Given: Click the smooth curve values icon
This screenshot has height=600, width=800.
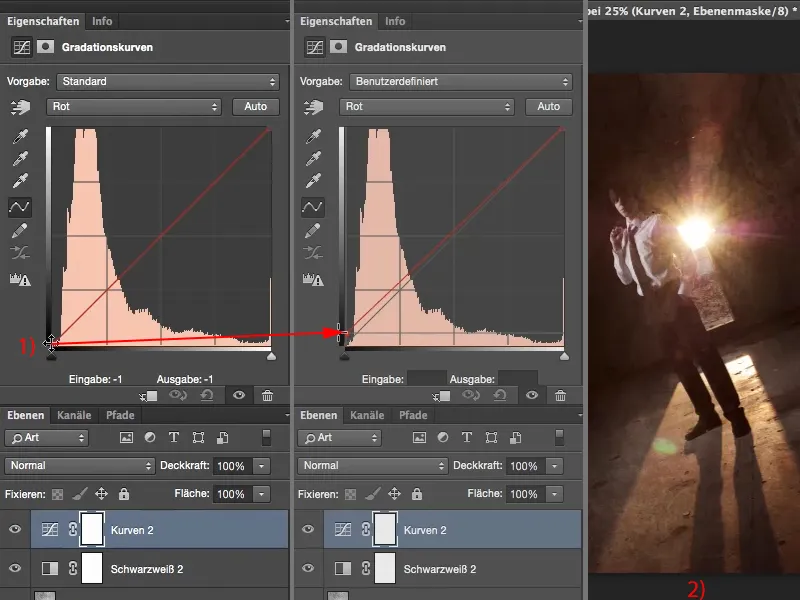Looking at the screenshot, I should [x=18, y=251].
